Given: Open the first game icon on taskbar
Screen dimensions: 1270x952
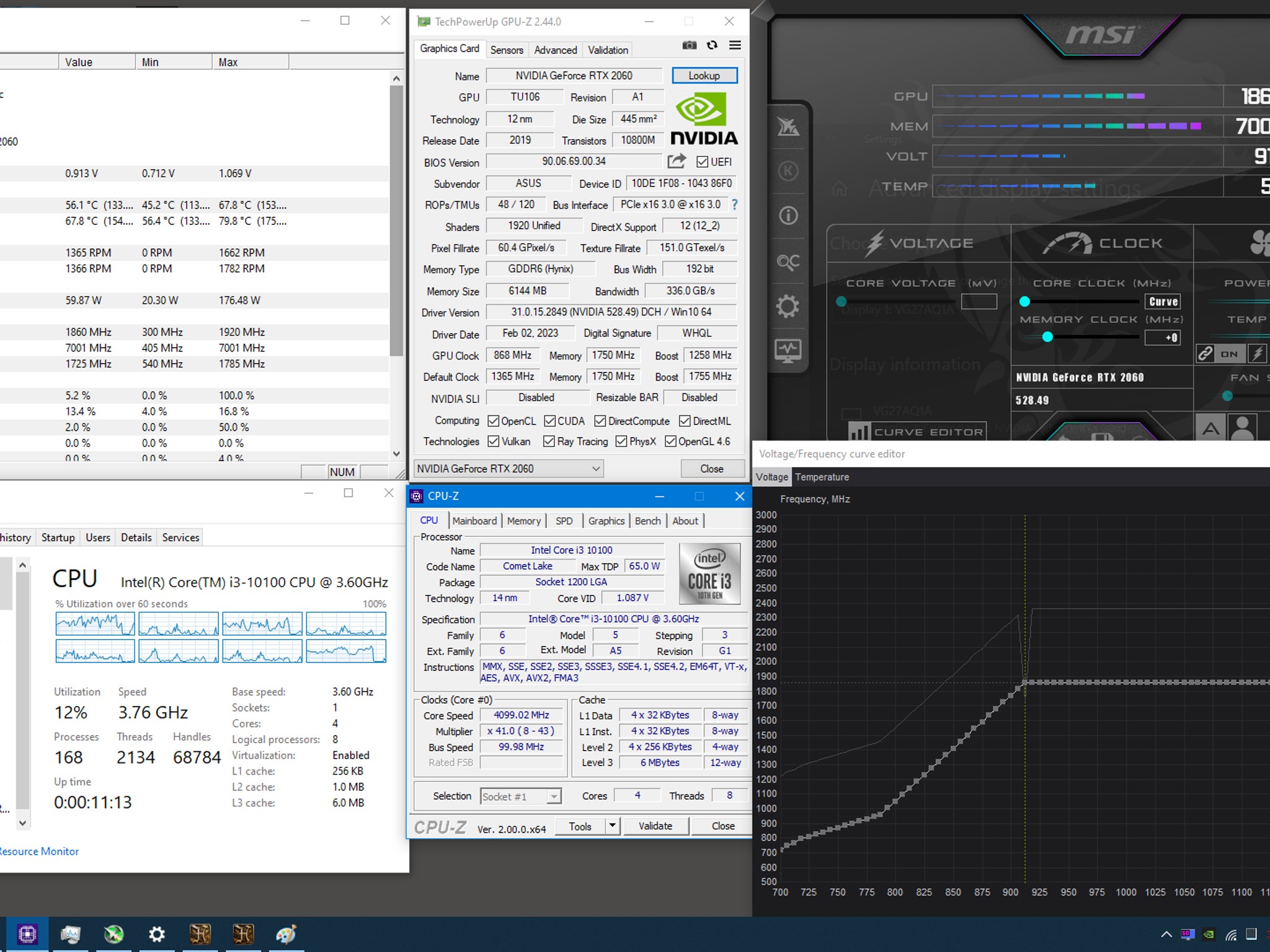Looking at the screenshot, I should click(x=200, y=934).
